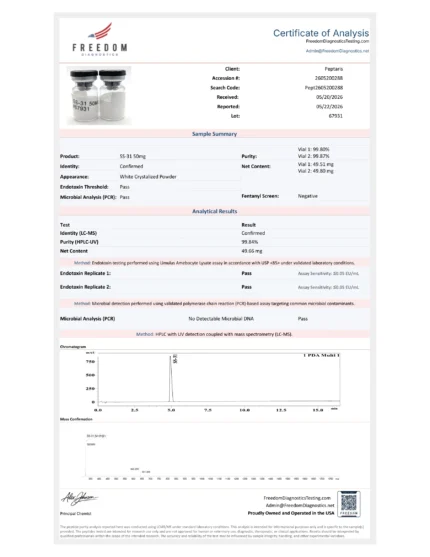Click the Endotoxin Replicate 2 label
Viewport: 430px width, 557px height.
tap(85, 287)
